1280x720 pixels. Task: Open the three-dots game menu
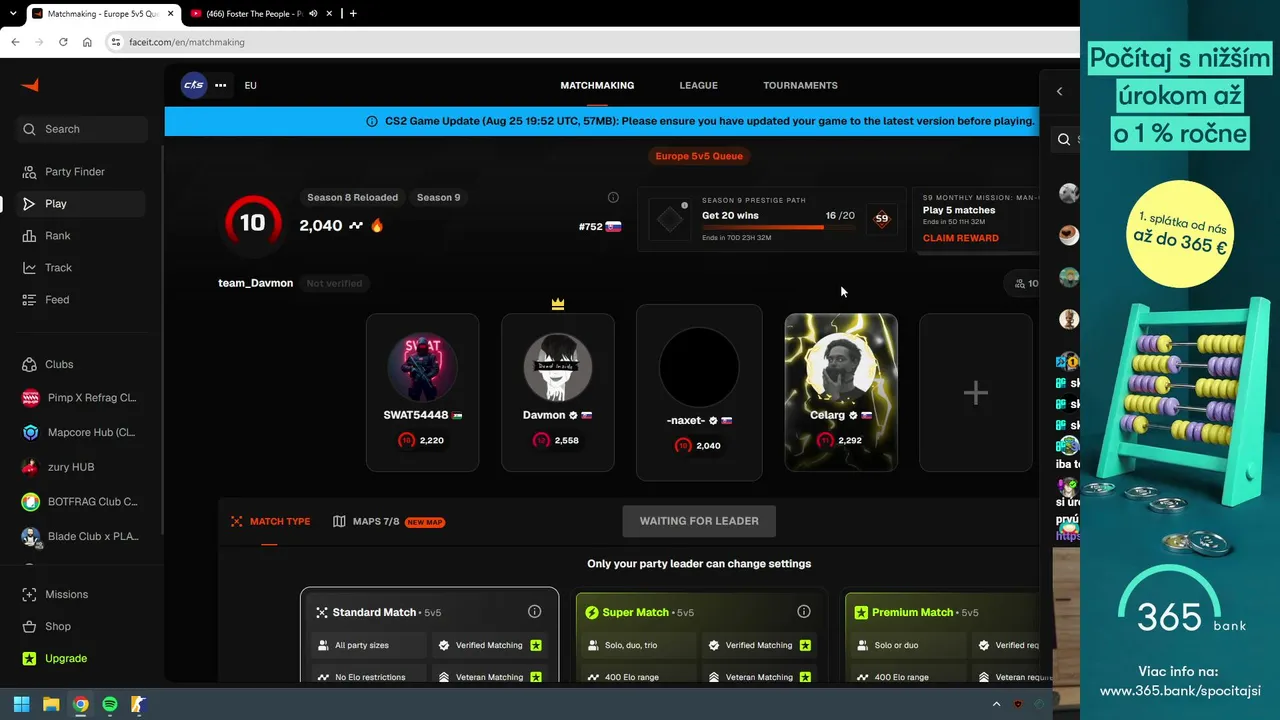(221, 85)
